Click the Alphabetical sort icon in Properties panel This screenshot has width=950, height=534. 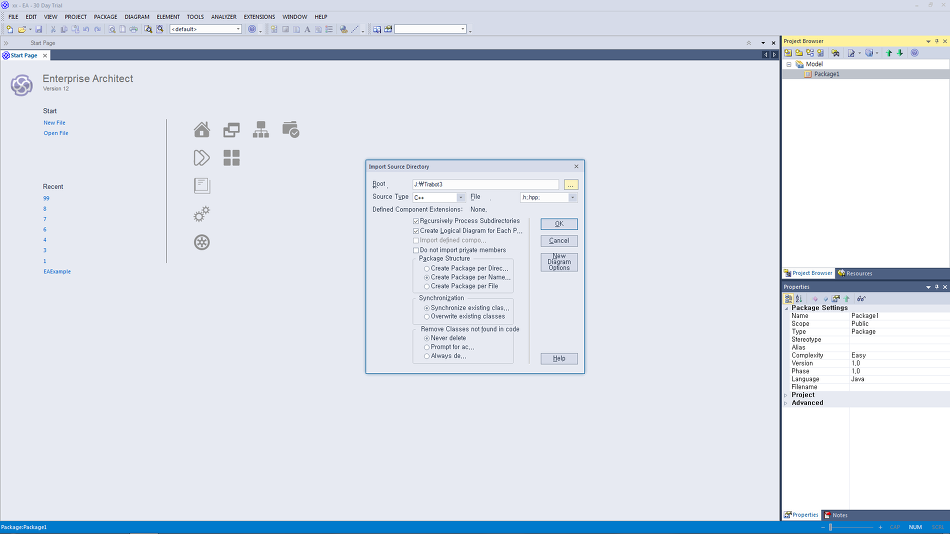[x=799, y=299]
